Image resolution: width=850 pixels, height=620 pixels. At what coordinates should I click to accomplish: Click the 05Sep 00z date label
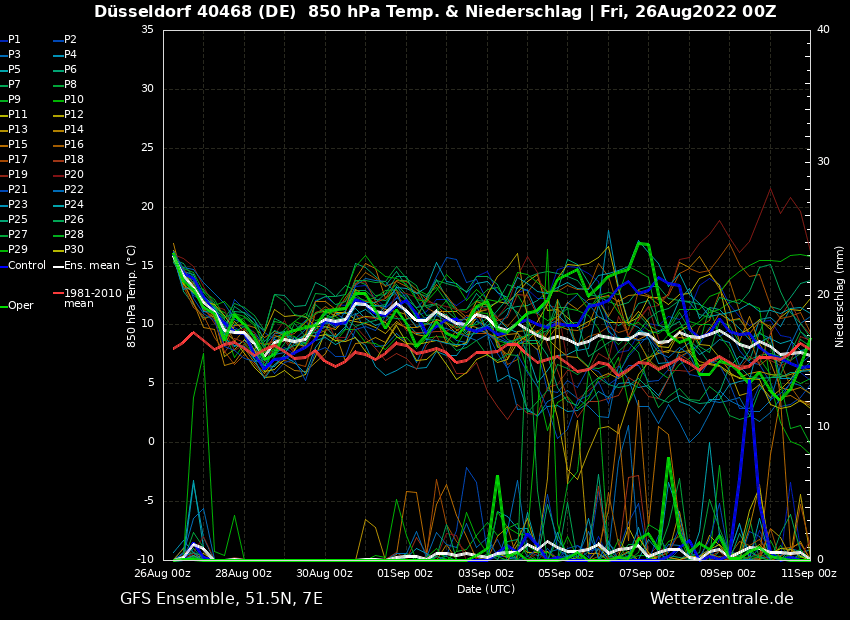[566, 574]
